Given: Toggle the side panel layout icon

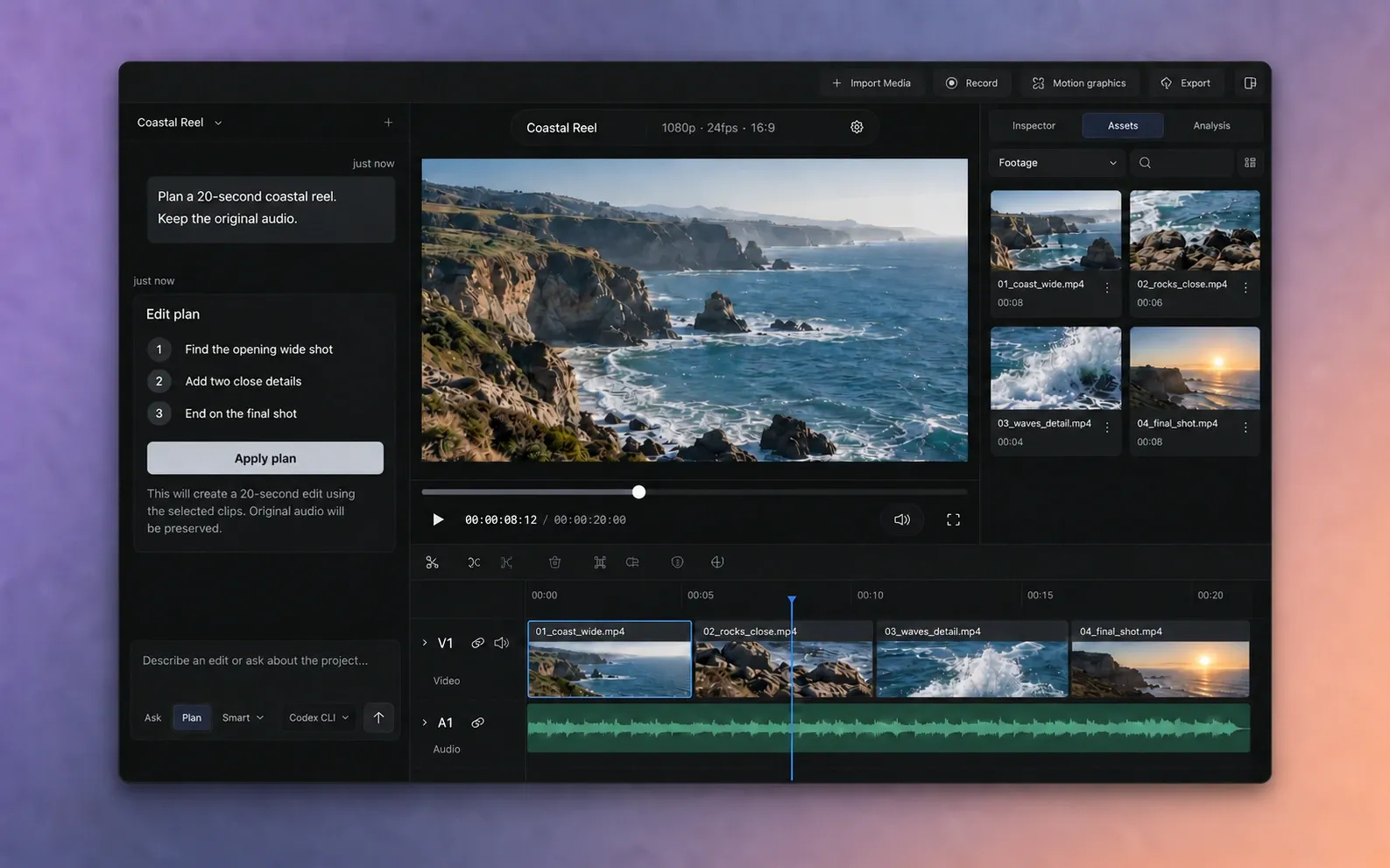Looking at the screenshot, I should 1250,83.
